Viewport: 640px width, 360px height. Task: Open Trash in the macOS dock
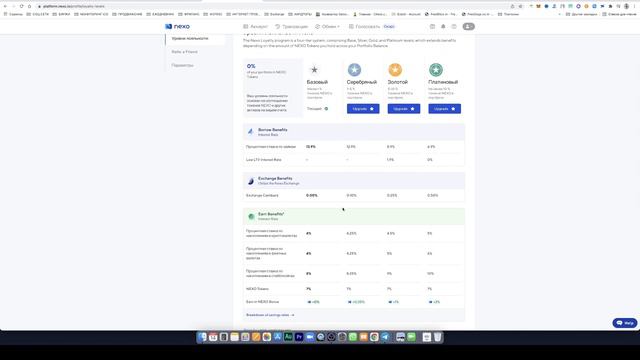(437, 337)
